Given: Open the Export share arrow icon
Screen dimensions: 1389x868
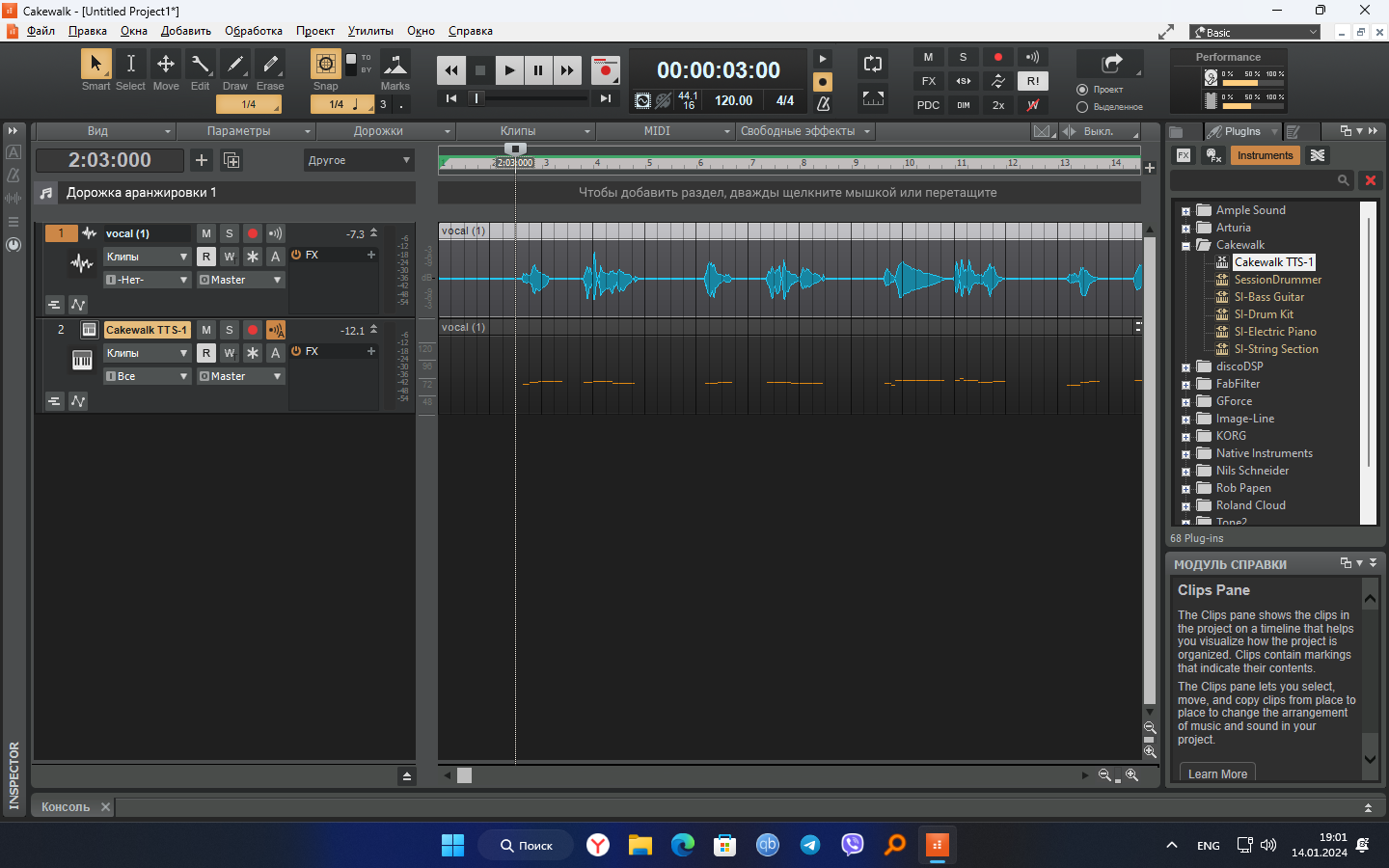Looking at the screenshot, I should pyautogui.click(x=1111, y=65).
